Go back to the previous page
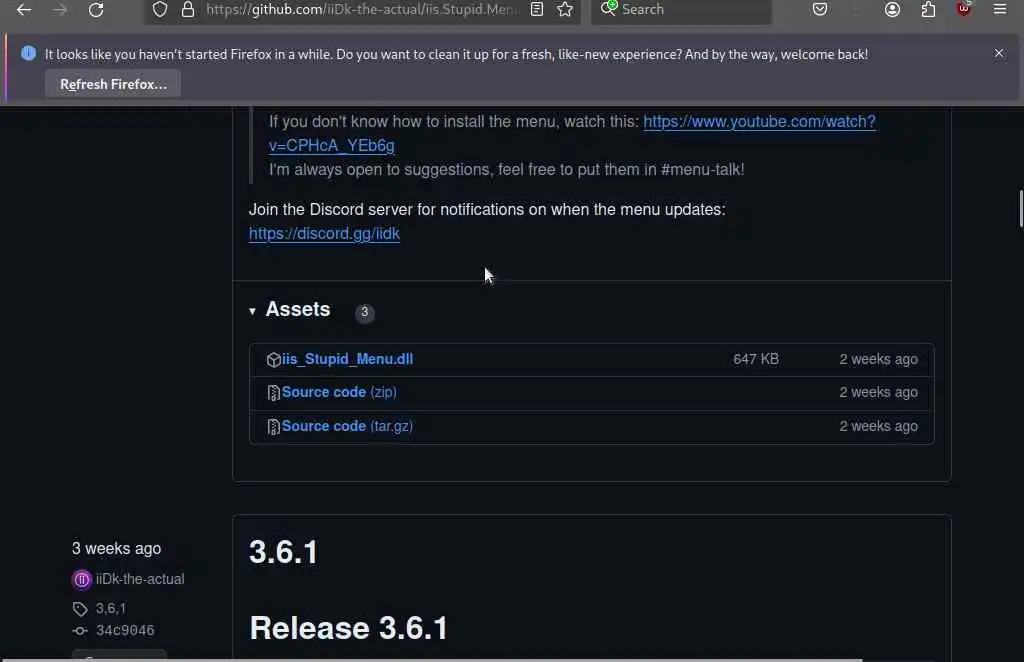This screenshot has width=1024, height=662. [24, 10]
